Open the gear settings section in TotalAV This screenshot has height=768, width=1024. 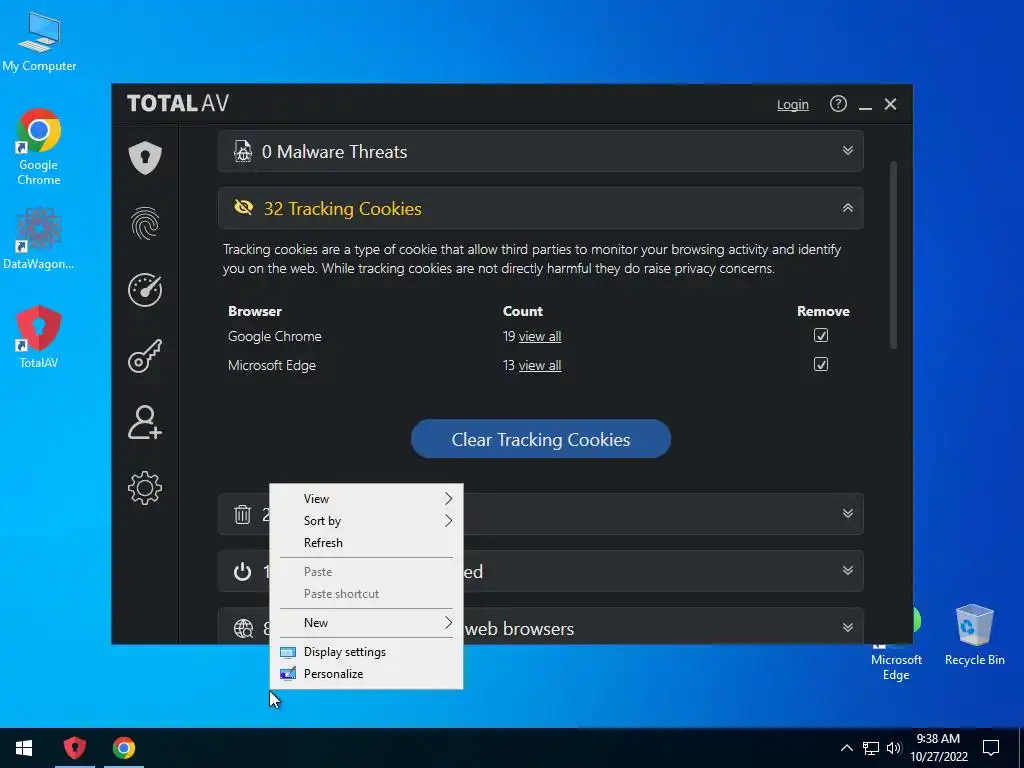[145, 488]
